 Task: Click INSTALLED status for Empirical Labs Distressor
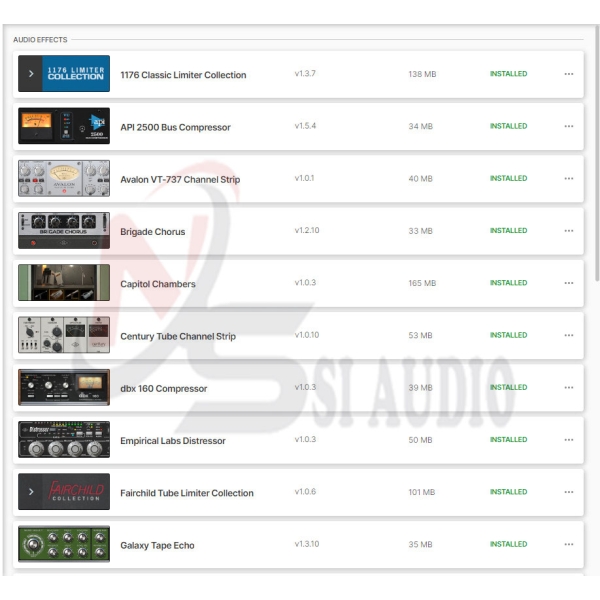tap(509, 440)
